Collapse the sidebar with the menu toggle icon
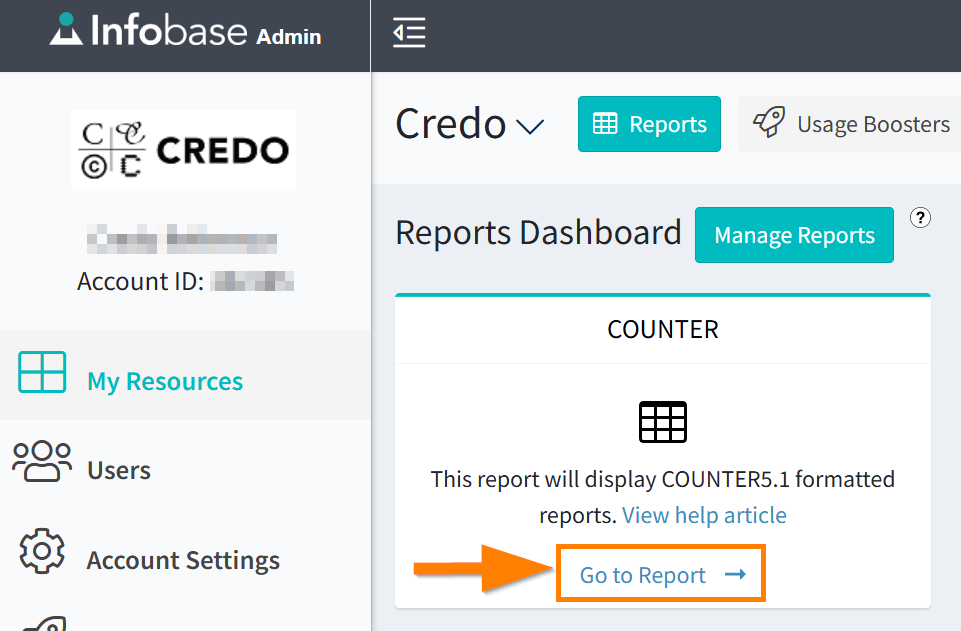The height and width of the screenshot is (631, 961). [x=409, y=32]
